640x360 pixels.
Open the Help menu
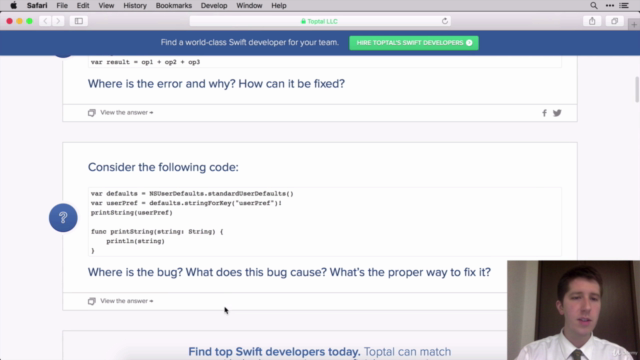[x=279, y=6]
